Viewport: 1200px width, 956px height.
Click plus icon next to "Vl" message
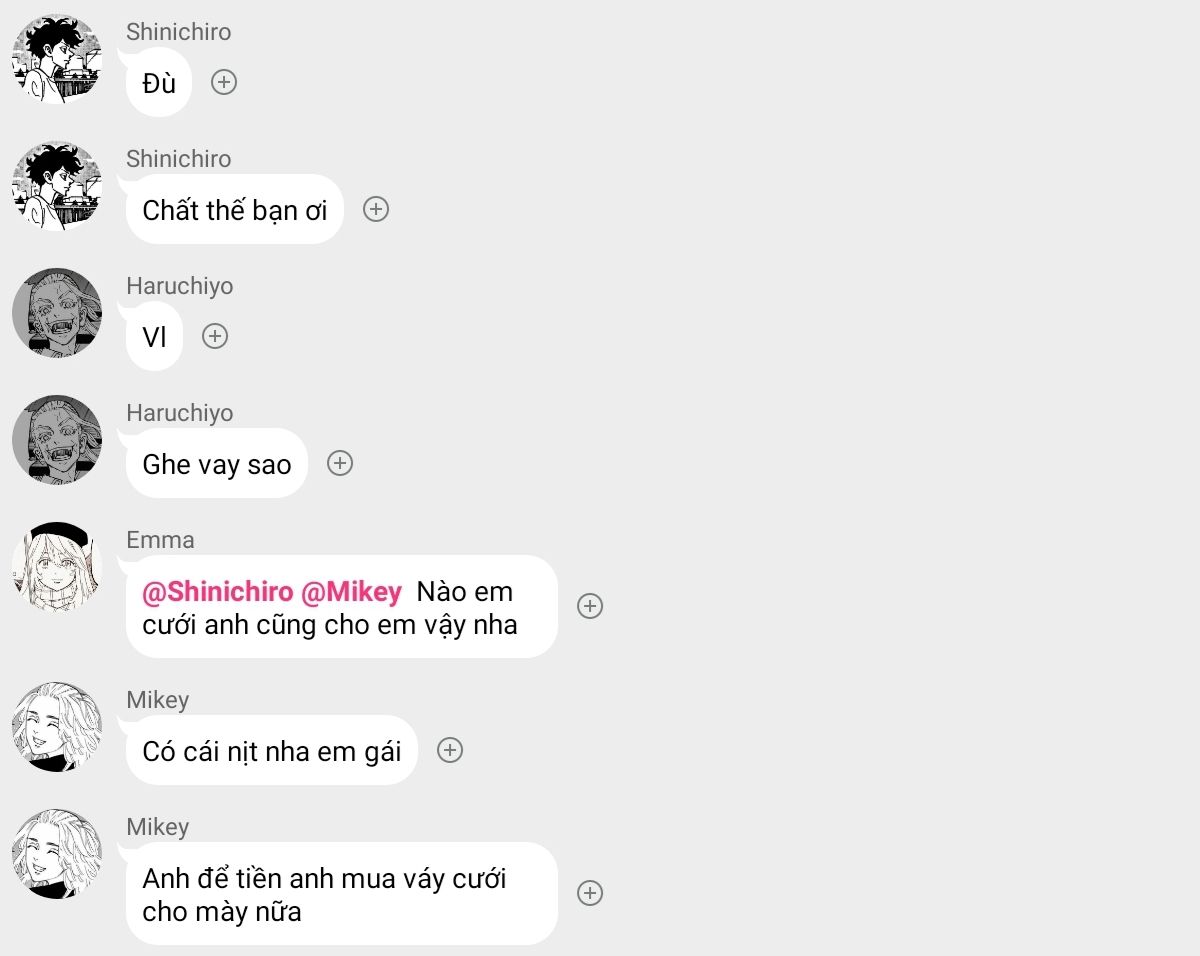[215, 336]
